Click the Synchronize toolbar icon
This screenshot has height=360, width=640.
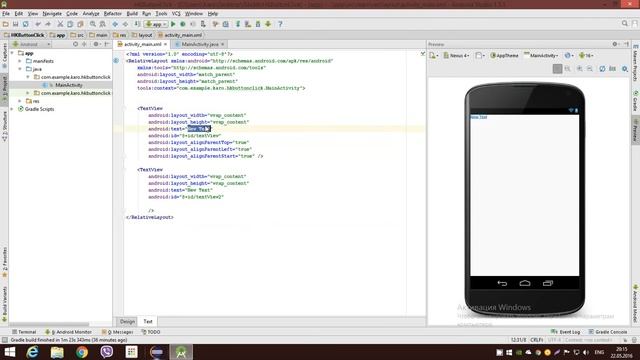point(25,24)
